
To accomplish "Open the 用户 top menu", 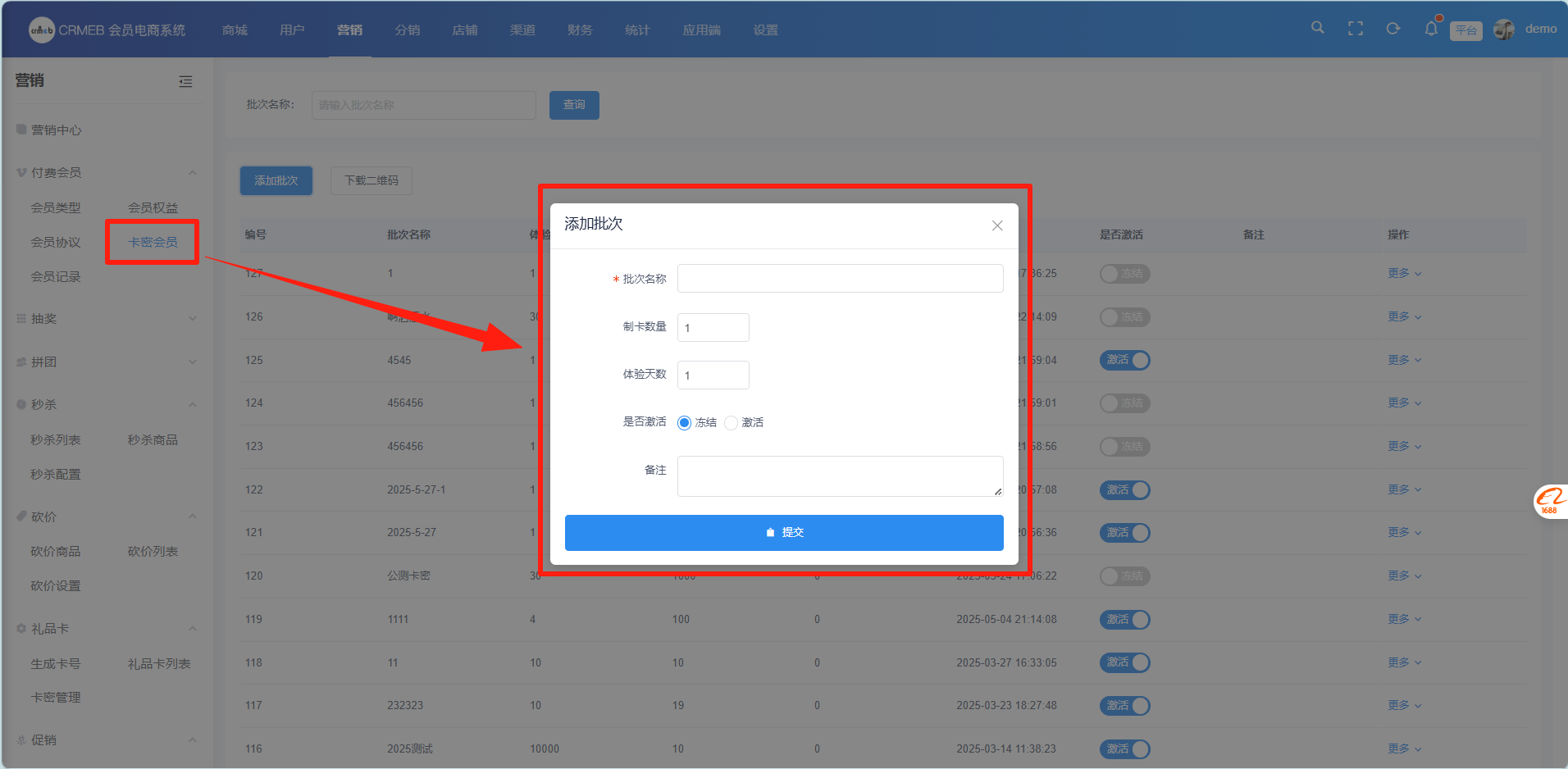I will click(x=292, y=30).
